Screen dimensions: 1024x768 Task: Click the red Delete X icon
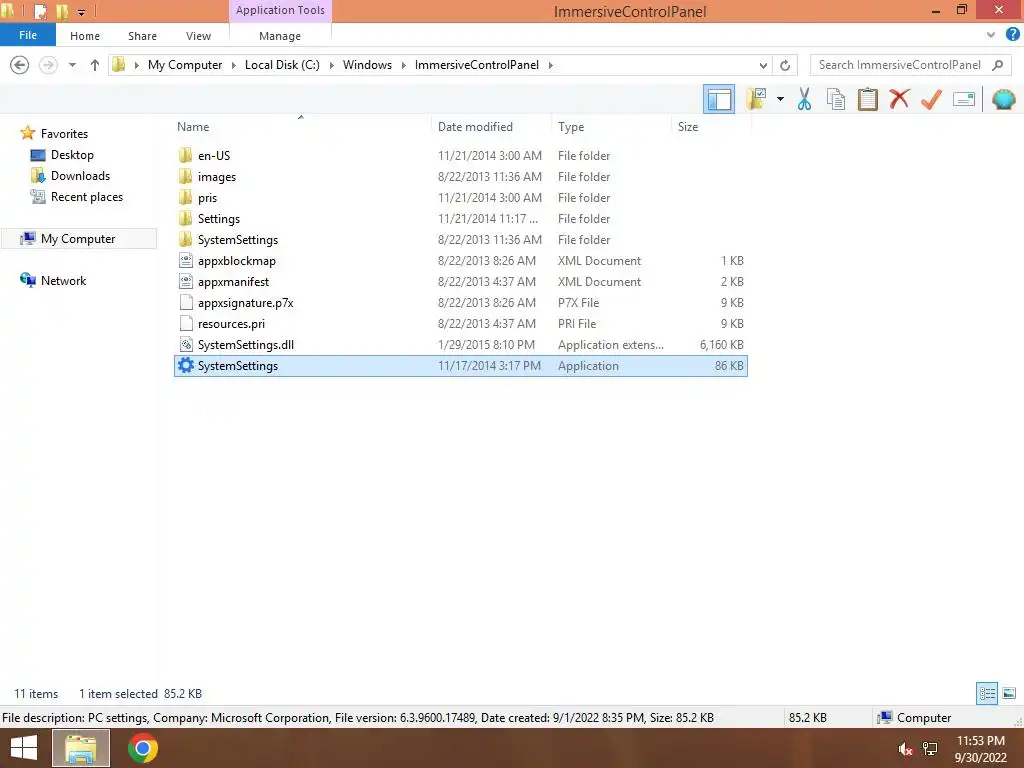tap(899, 99)
